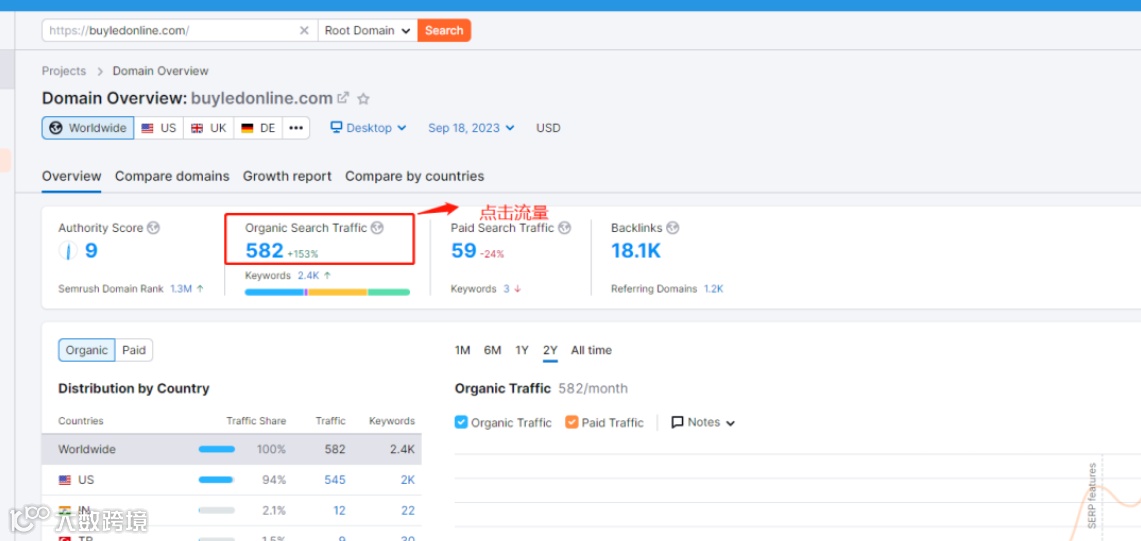Screen dimensions: 1141x541
Task: Open Sep 18, 2023 date dropdown
Action: pyautogui.click(x=471, y=127)
